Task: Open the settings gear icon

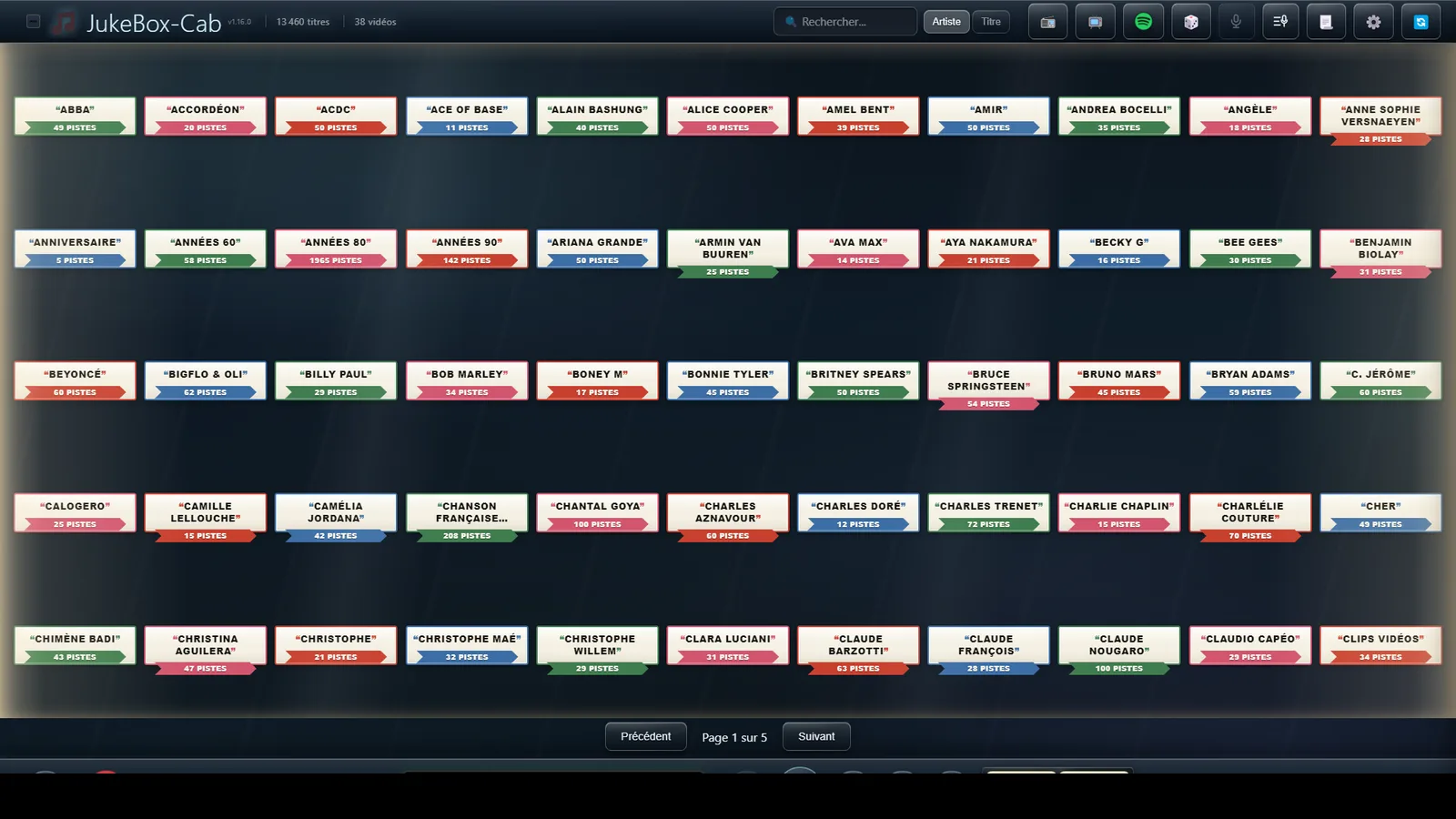Action: coord(1373,22)
